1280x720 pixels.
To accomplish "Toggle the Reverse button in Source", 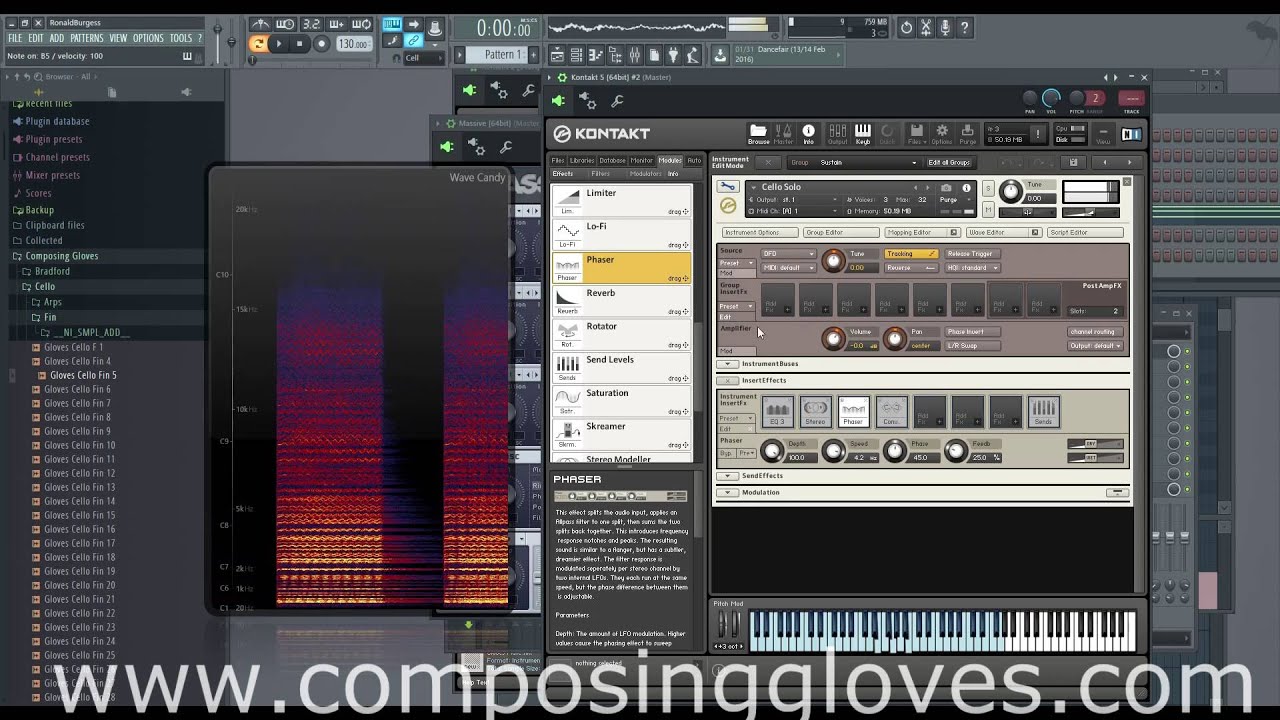I will (x=910, y=268).
